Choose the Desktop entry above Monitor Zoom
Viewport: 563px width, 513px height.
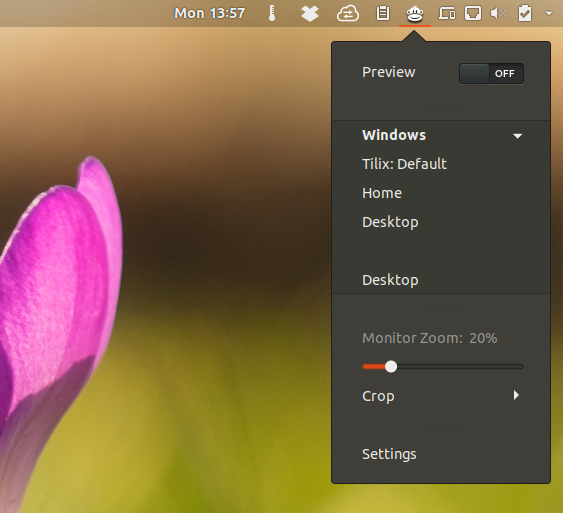[441, 280]
